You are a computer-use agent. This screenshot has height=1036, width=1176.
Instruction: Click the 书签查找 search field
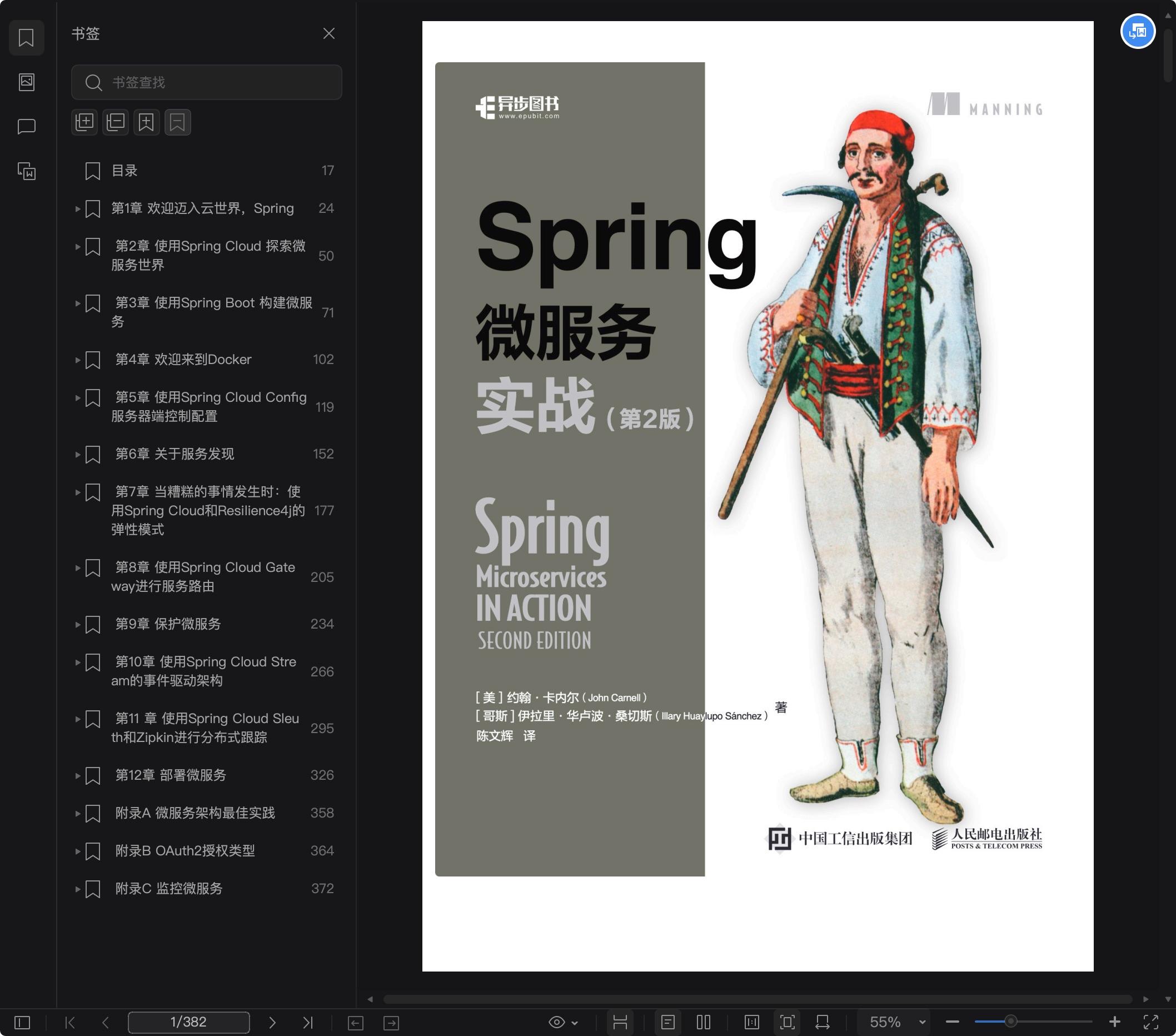pyautogui.click(x=207, y=82)
